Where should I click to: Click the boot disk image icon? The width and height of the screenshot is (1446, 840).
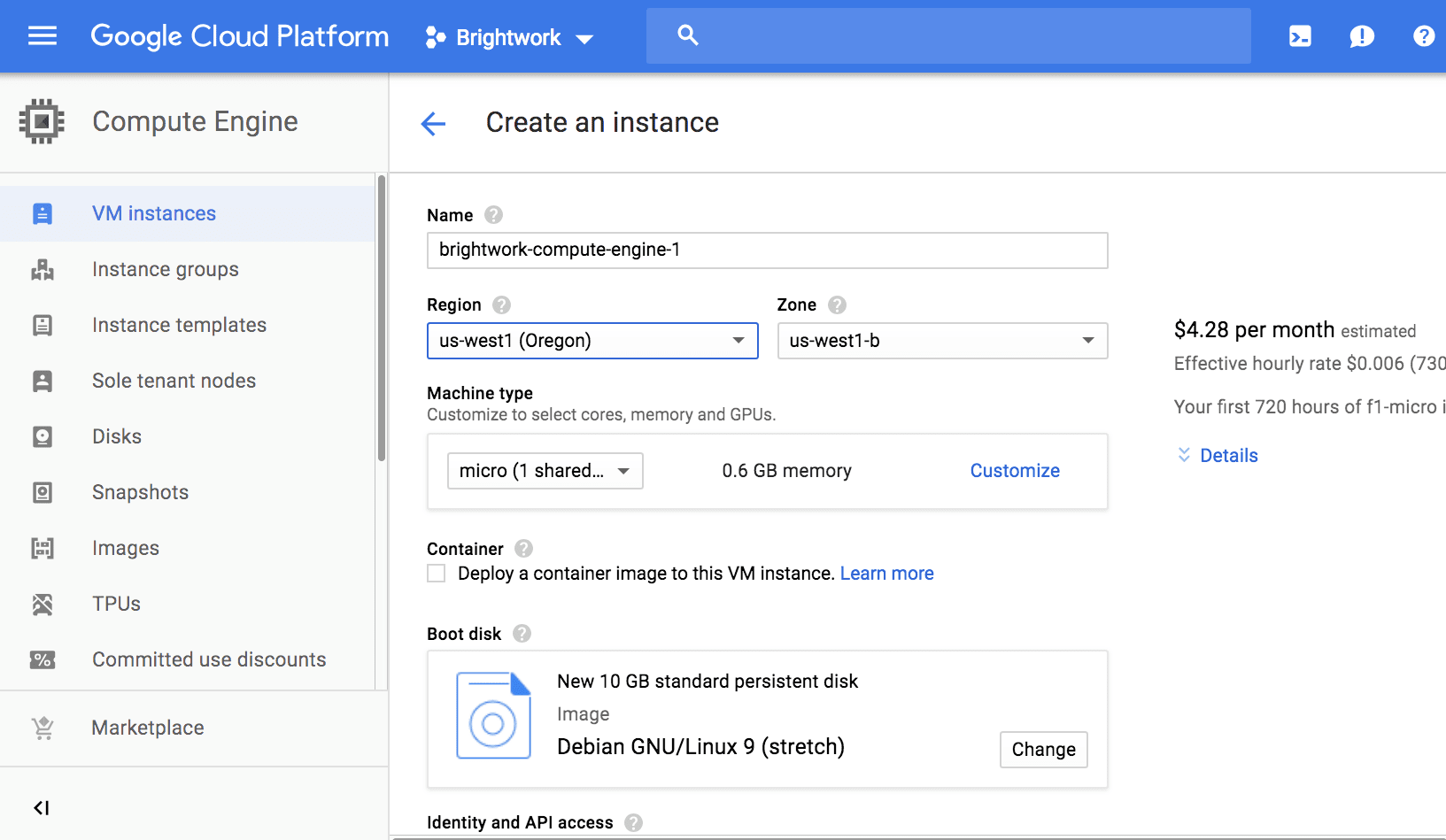coord(493,715)
